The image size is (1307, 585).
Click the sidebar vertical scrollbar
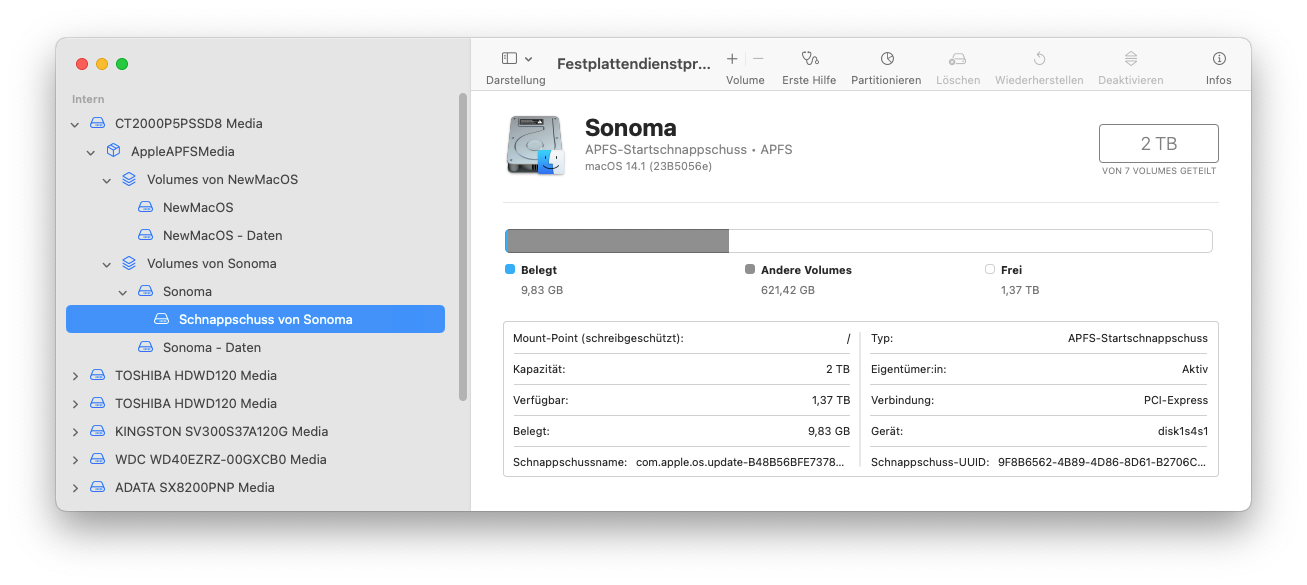click(x=462, y=247)
